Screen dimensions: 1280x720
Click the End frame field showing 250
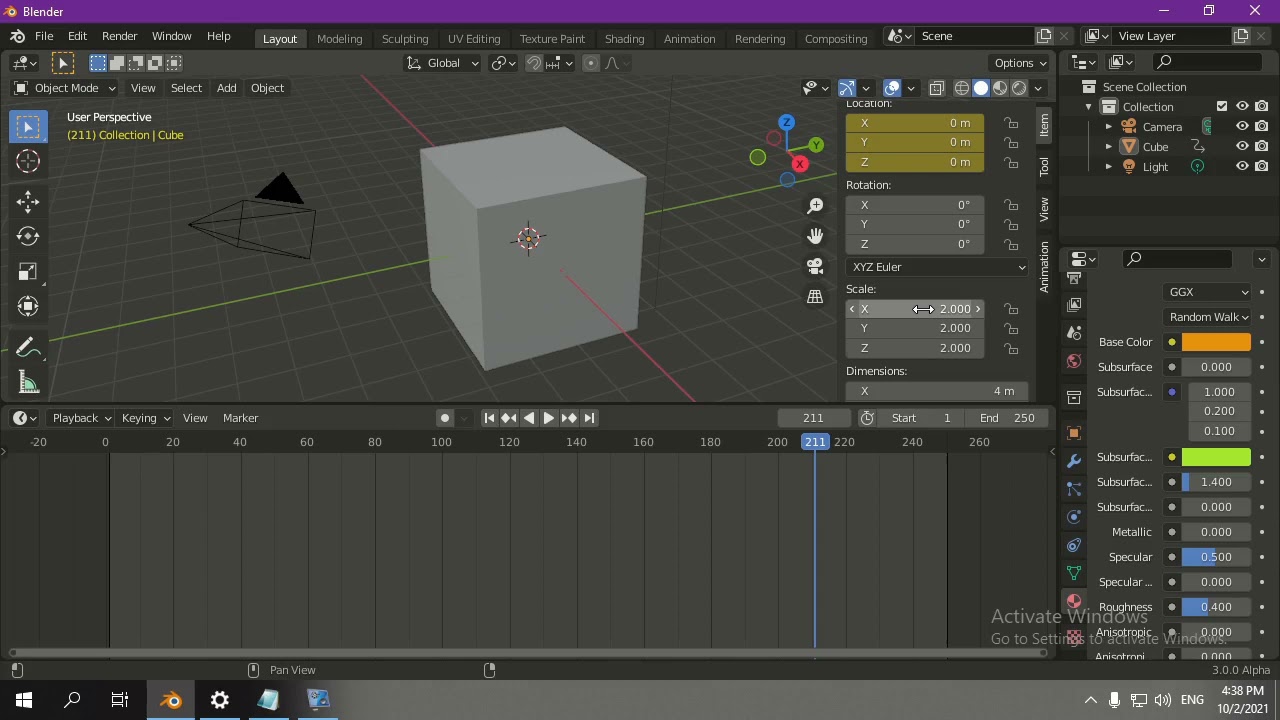click(1005, 418)
